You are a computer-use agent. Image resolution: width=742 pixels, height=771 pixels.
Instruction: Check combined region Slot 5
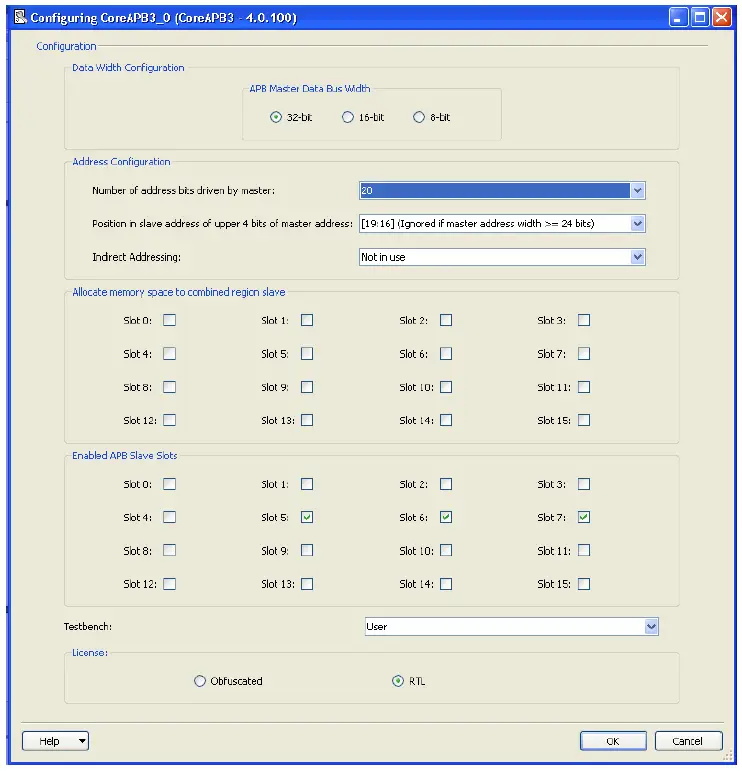tap(307, 354)
